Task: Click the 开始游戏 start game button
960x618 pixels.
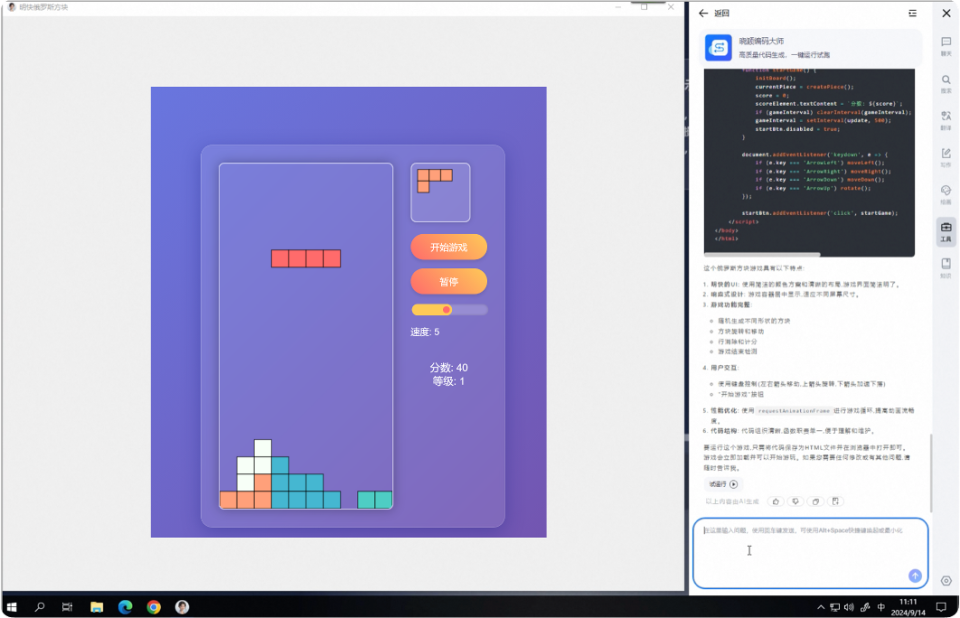Action: point(449,247)
